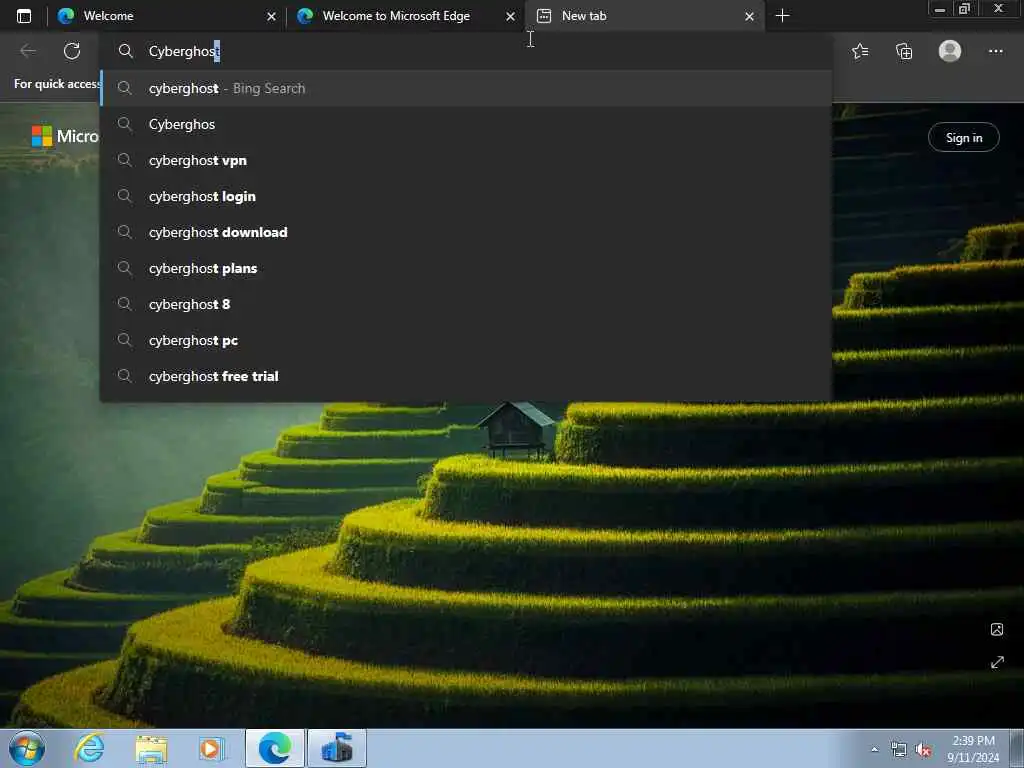The width and height of the screenshot is (1024, 768).
Task: Choose 'cyberghost - Bing Search' suggestion
Action: [x=466, y=88]
